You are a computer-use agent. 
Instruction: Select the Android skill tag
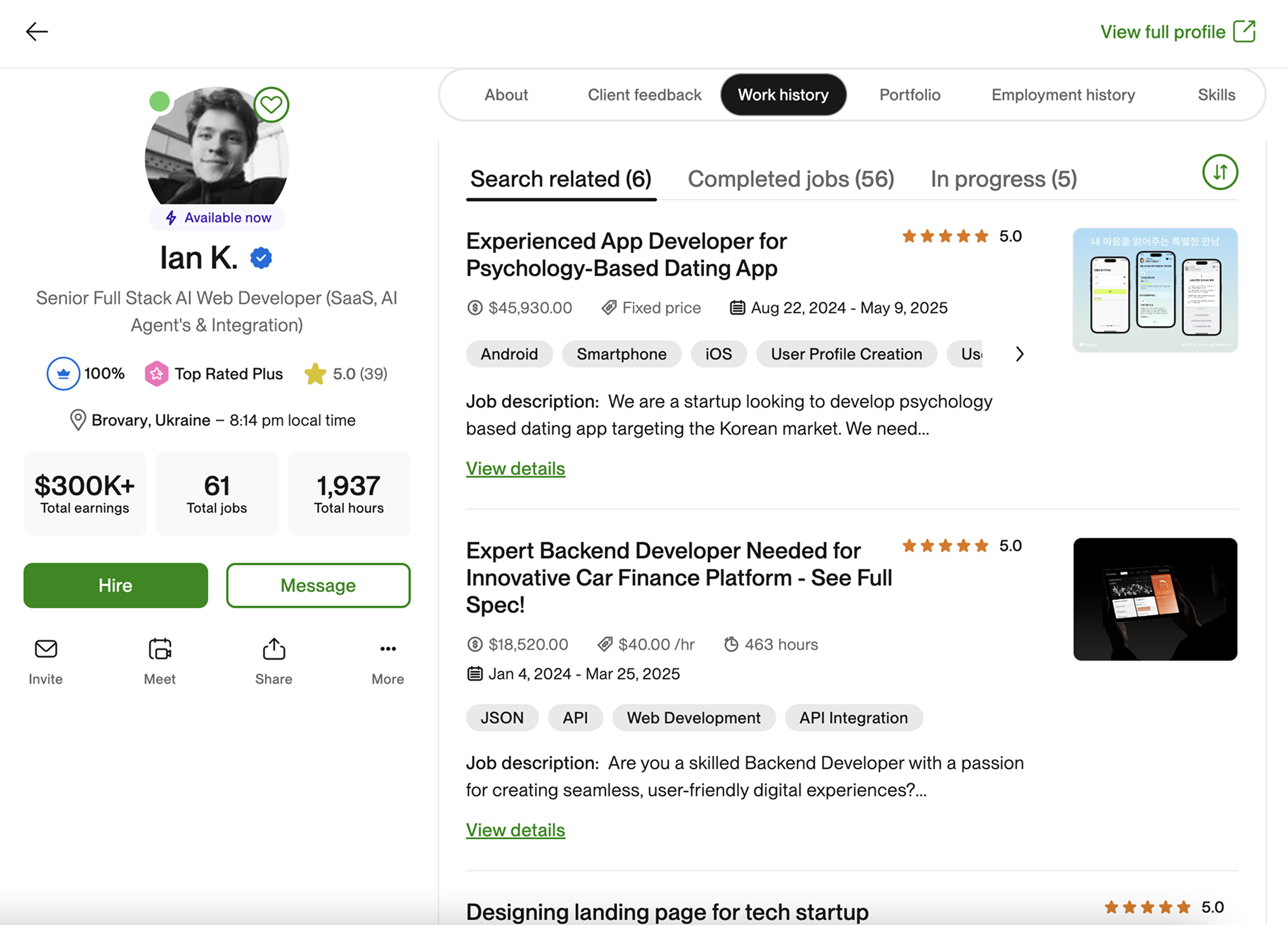(x=509, y=354)
